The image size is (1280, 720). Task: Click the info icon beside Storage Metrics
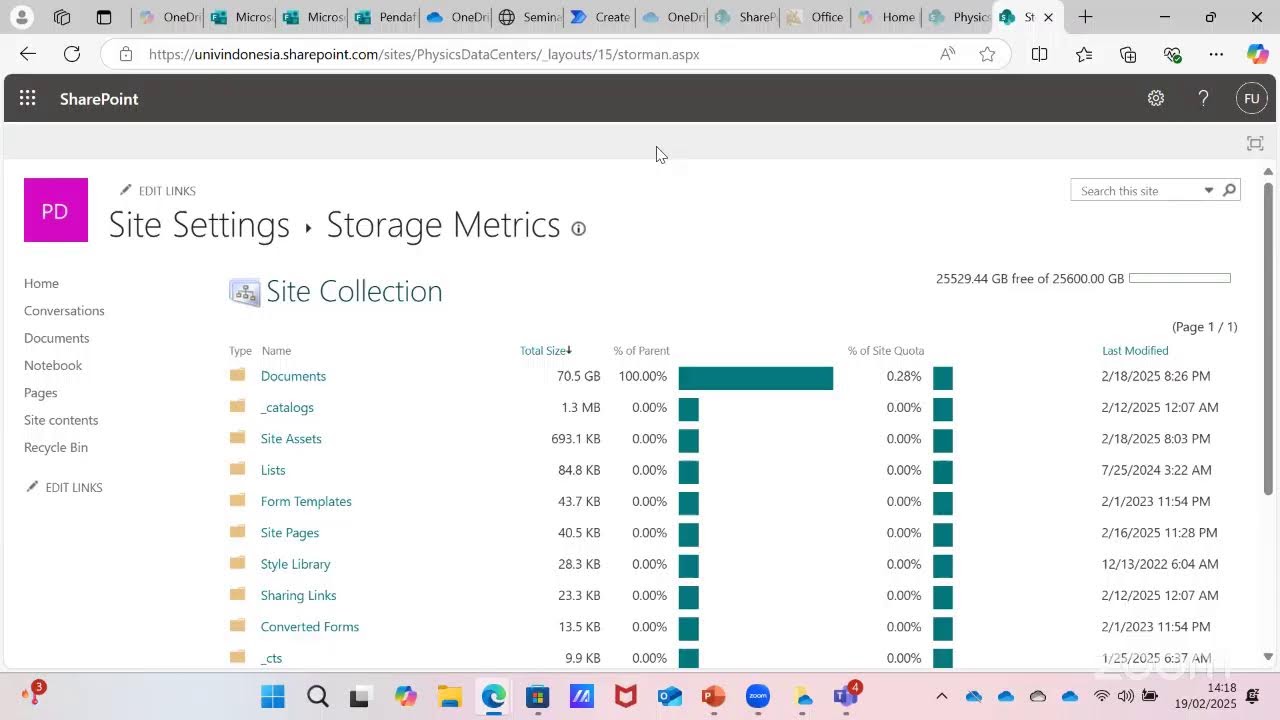578,229
